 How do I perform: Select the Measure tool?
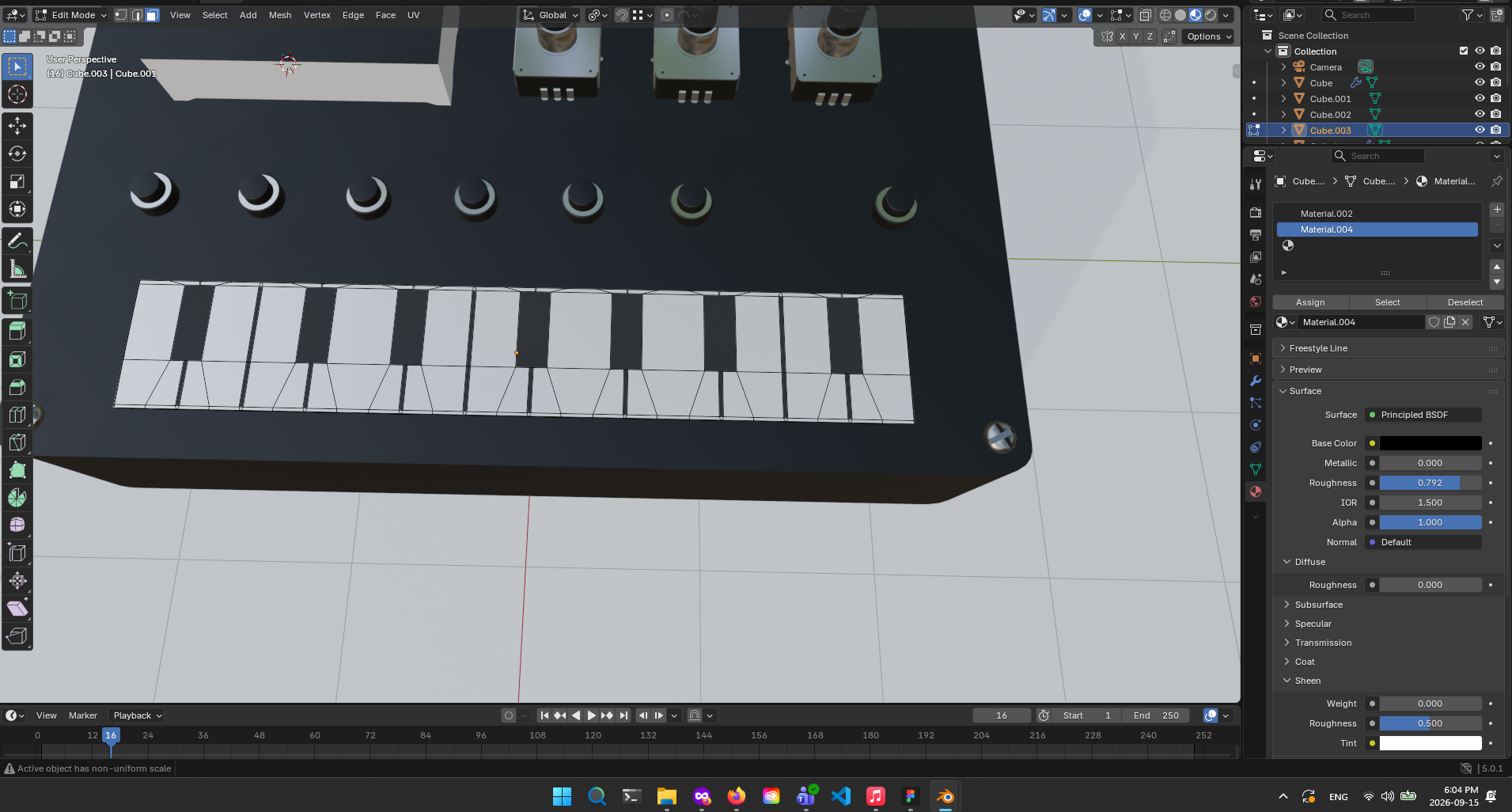[17, 269]
